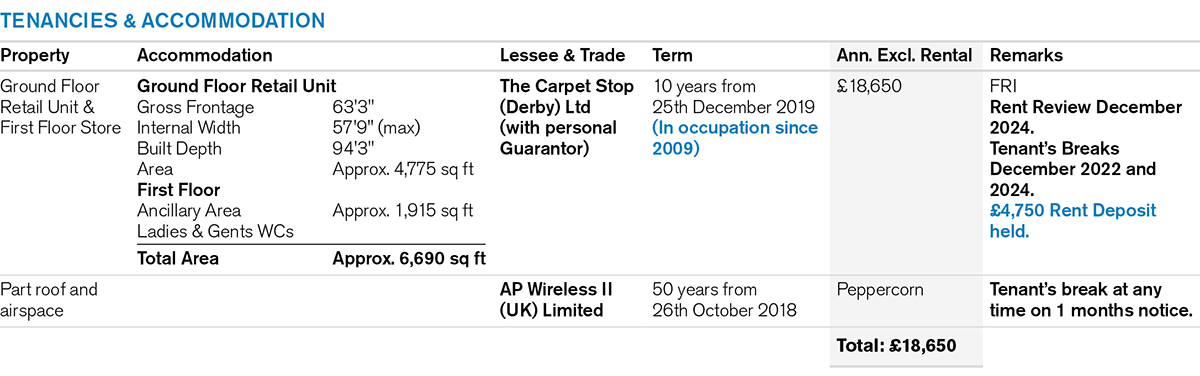Click the Rent Review December 2024 remark

click(1086, 117)
